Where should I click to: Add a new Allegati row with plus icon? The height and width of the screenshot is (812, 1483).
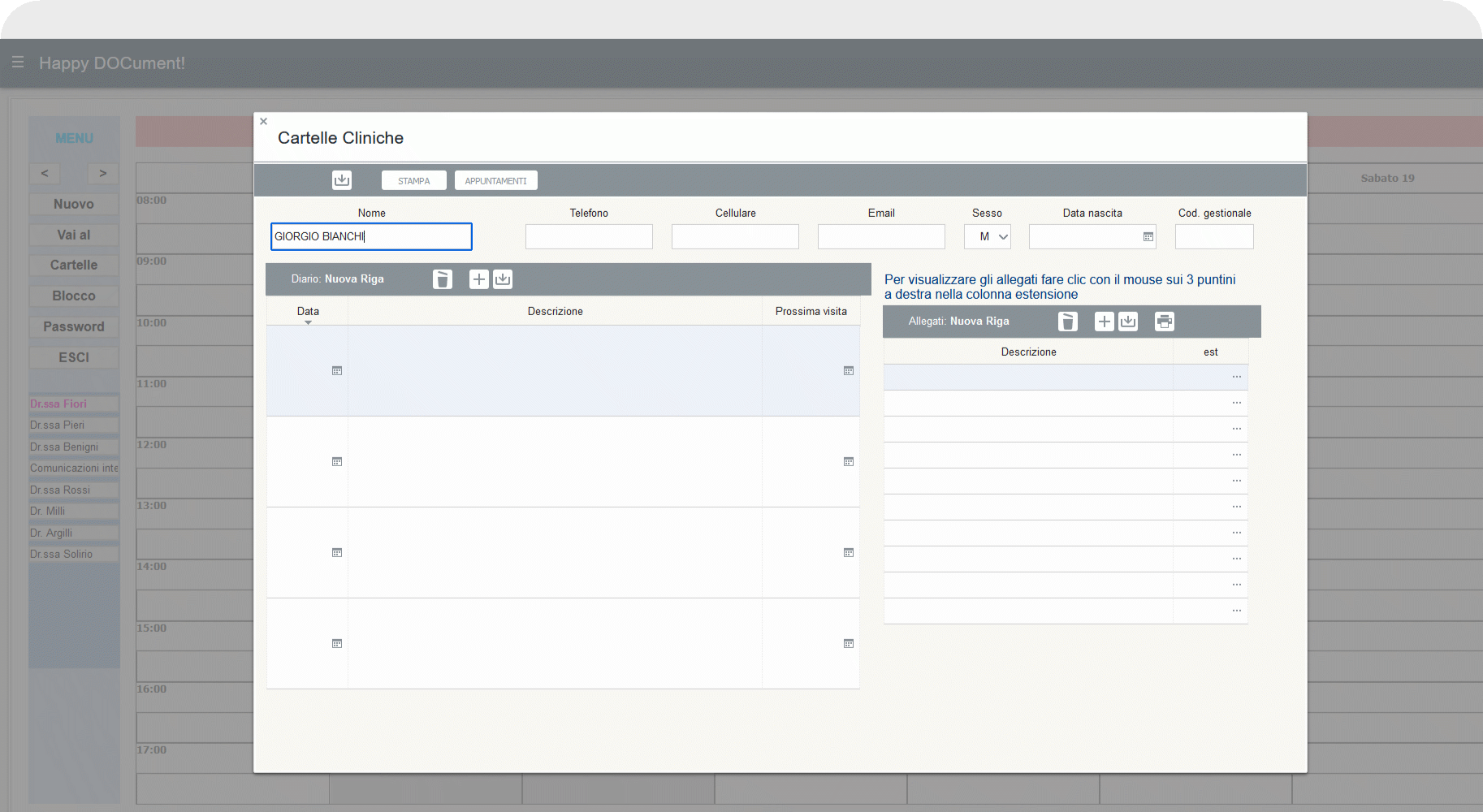pos(1104,322)
